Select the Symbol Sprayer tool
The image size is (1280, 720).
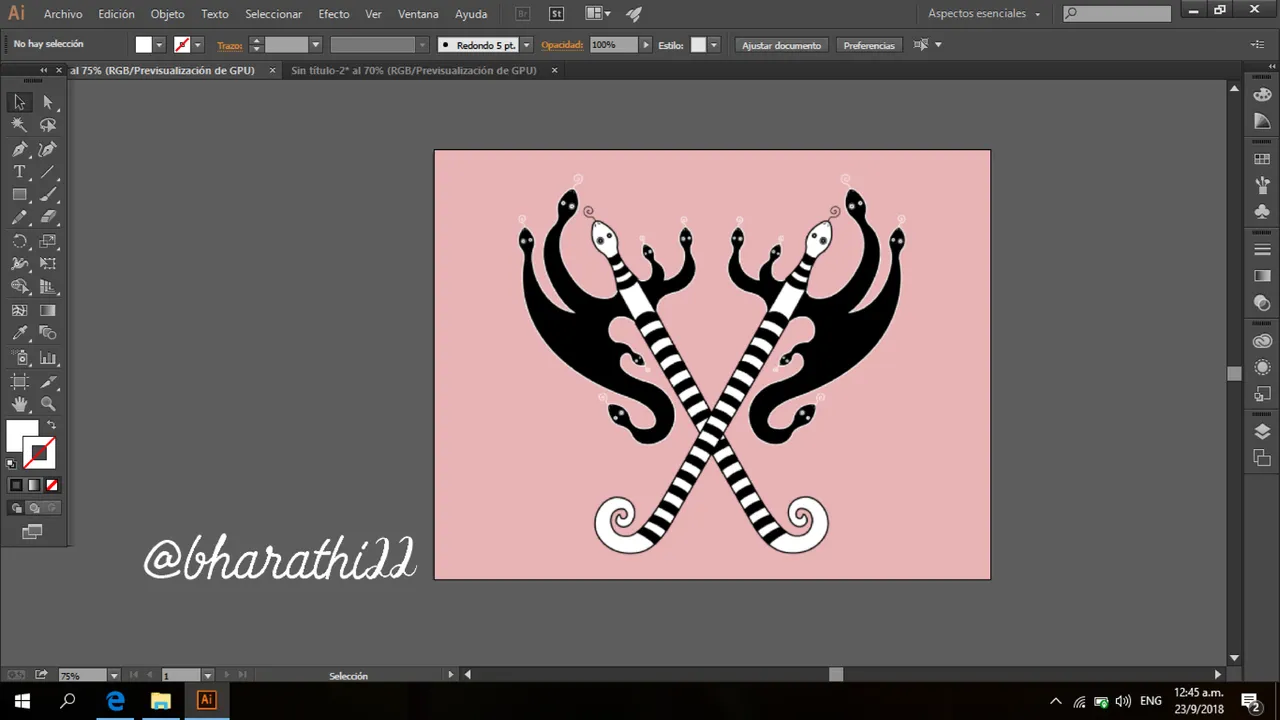click(x=19, y=357)
